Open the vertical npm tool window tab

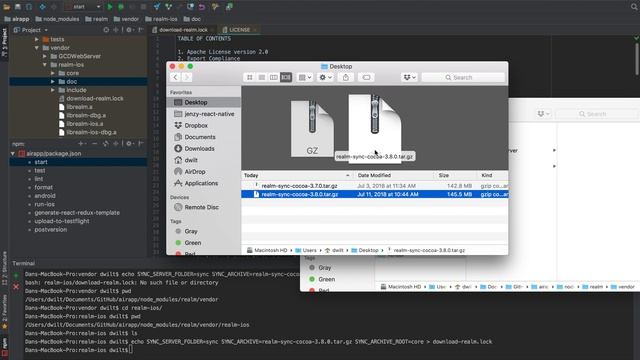(4, 346)
